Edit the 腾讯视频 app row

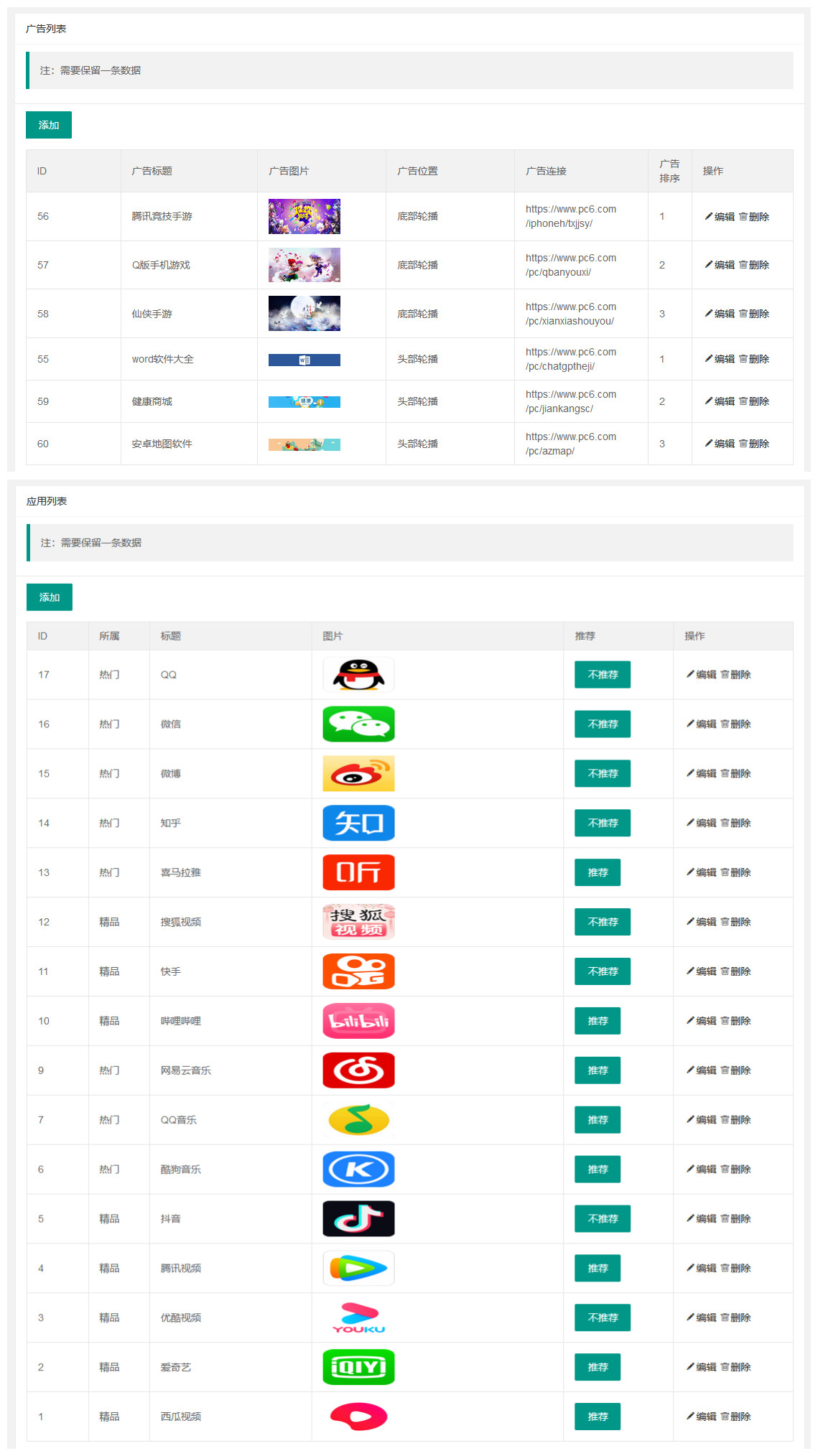point(702,1269)
